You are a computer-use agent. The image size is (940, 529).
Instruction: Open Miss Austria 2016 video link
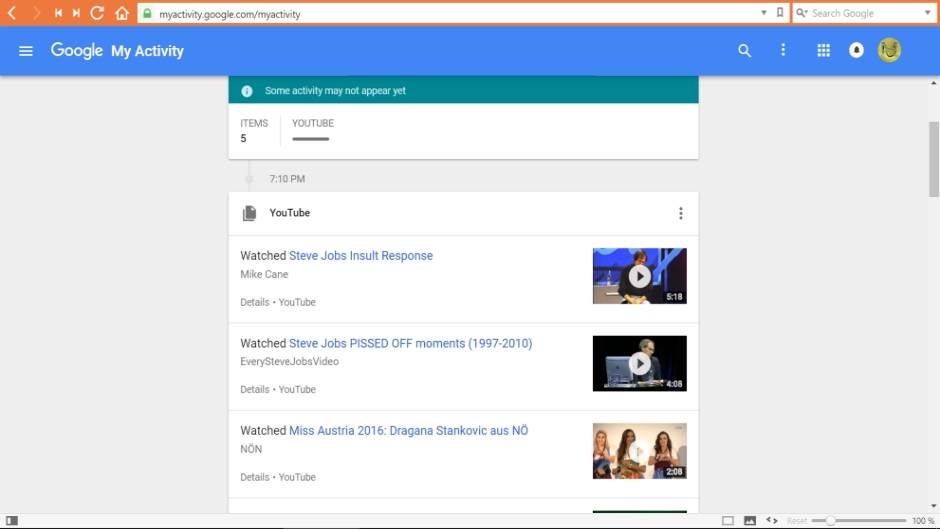pos(408,431)
